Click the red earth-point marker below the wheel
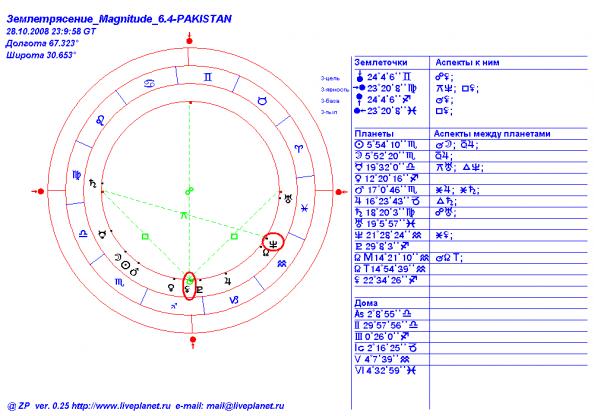Viewport: 594px width, 416px height. 193,341
